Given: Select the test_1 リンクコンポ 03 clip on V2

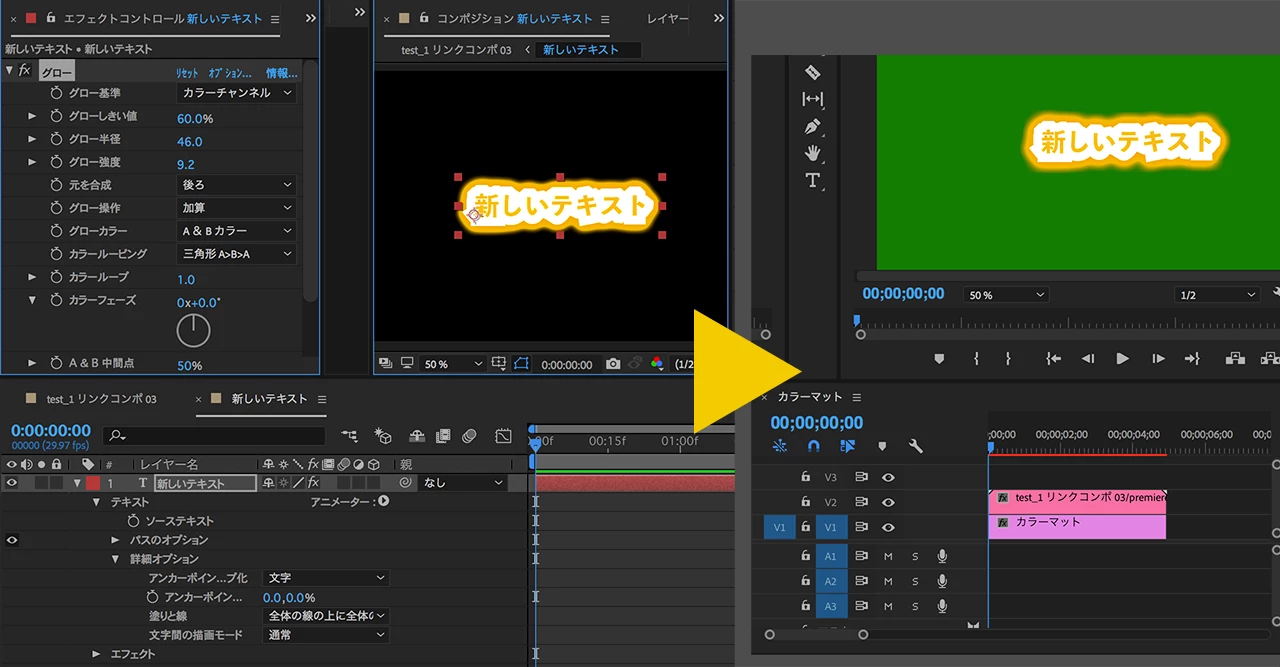Looking at the screenshot, I should tap(1077, 502).
